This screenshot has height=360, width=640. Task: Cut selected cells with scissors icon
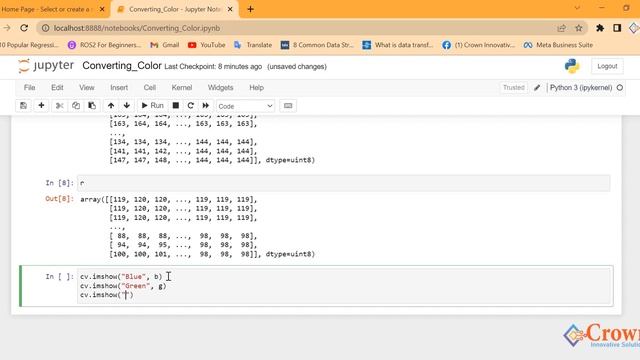tap(60, 106)
